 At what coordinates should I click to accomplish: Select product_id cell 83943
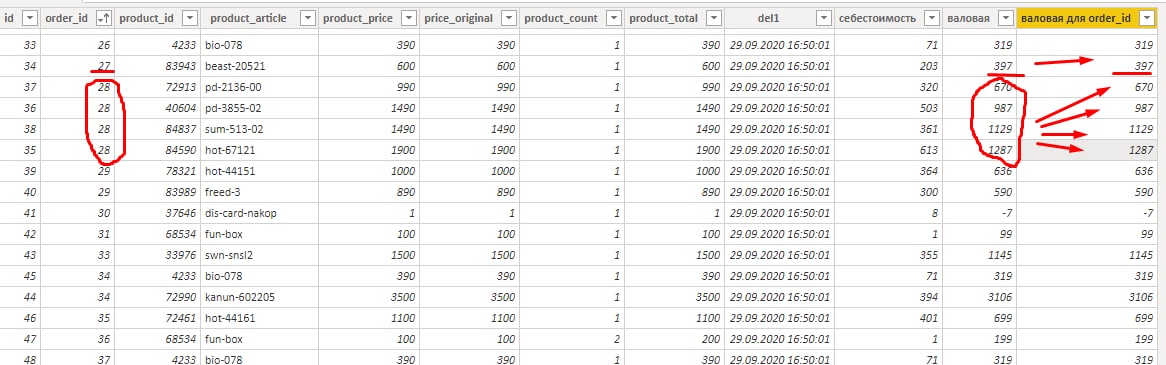pyautogui.click(x=157, y=66)
